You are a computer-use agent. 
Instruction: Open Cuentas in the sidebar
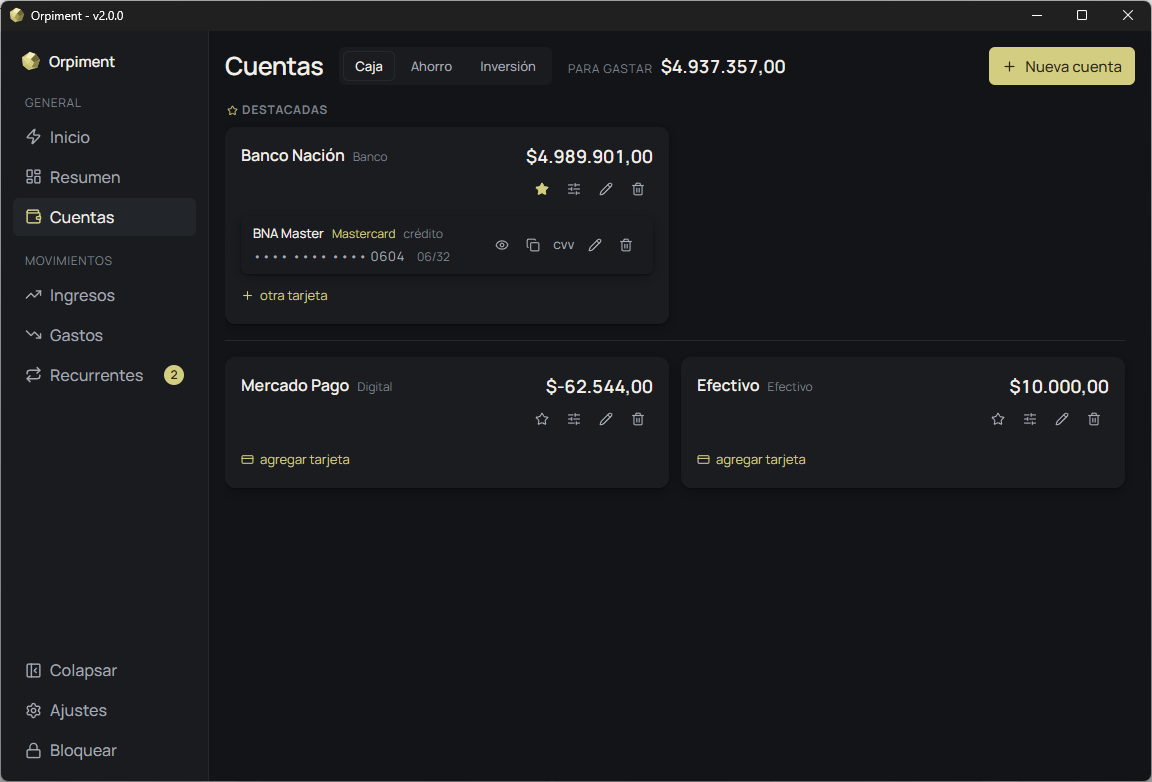[104, 217]
